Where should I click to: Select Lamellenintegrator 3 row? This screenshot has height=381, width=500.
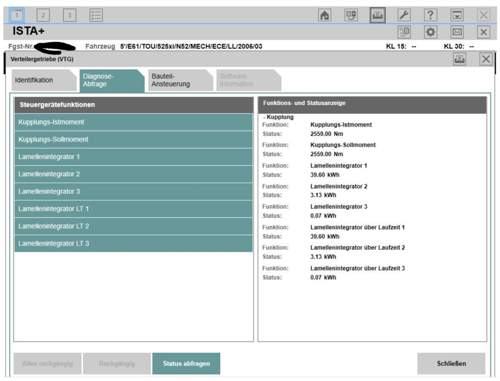[x=134, y=191]
